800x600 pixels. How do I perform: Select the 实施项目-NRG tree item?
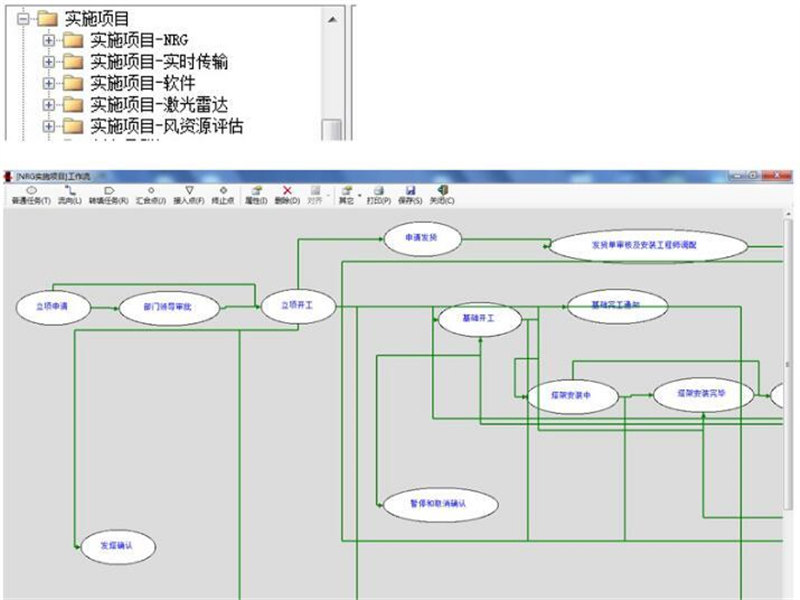(x=139, y=40)
